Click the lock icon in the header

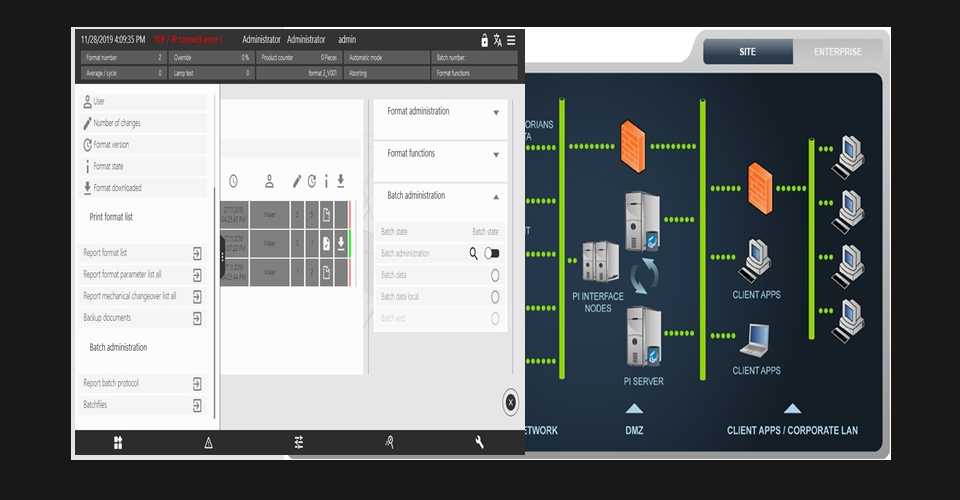click(x=485, y=40)
